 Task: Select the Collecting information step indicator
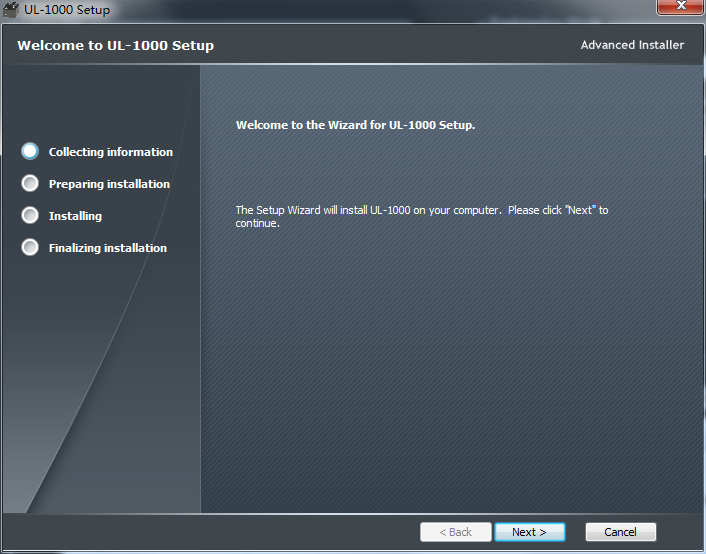point(30,151)
